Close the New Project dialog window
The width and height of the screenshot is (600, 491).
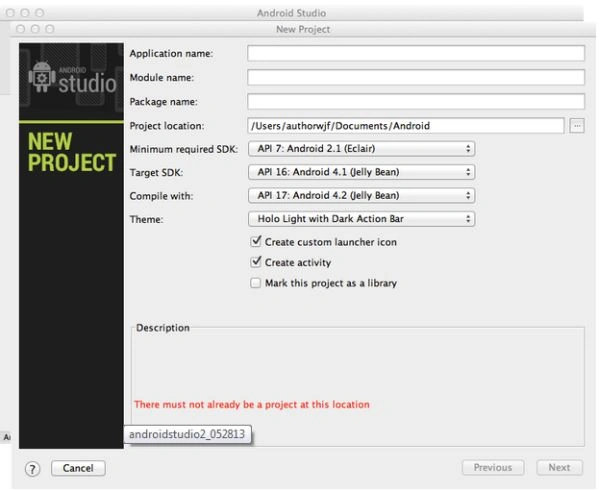21,29
